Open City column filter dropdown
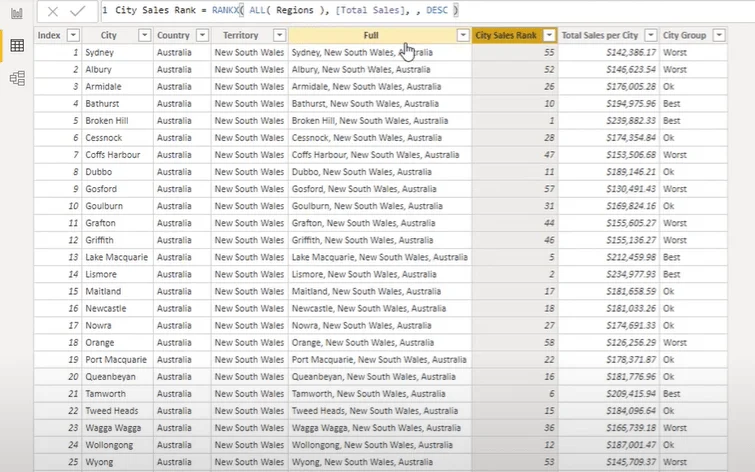 (x=144, y=35)
